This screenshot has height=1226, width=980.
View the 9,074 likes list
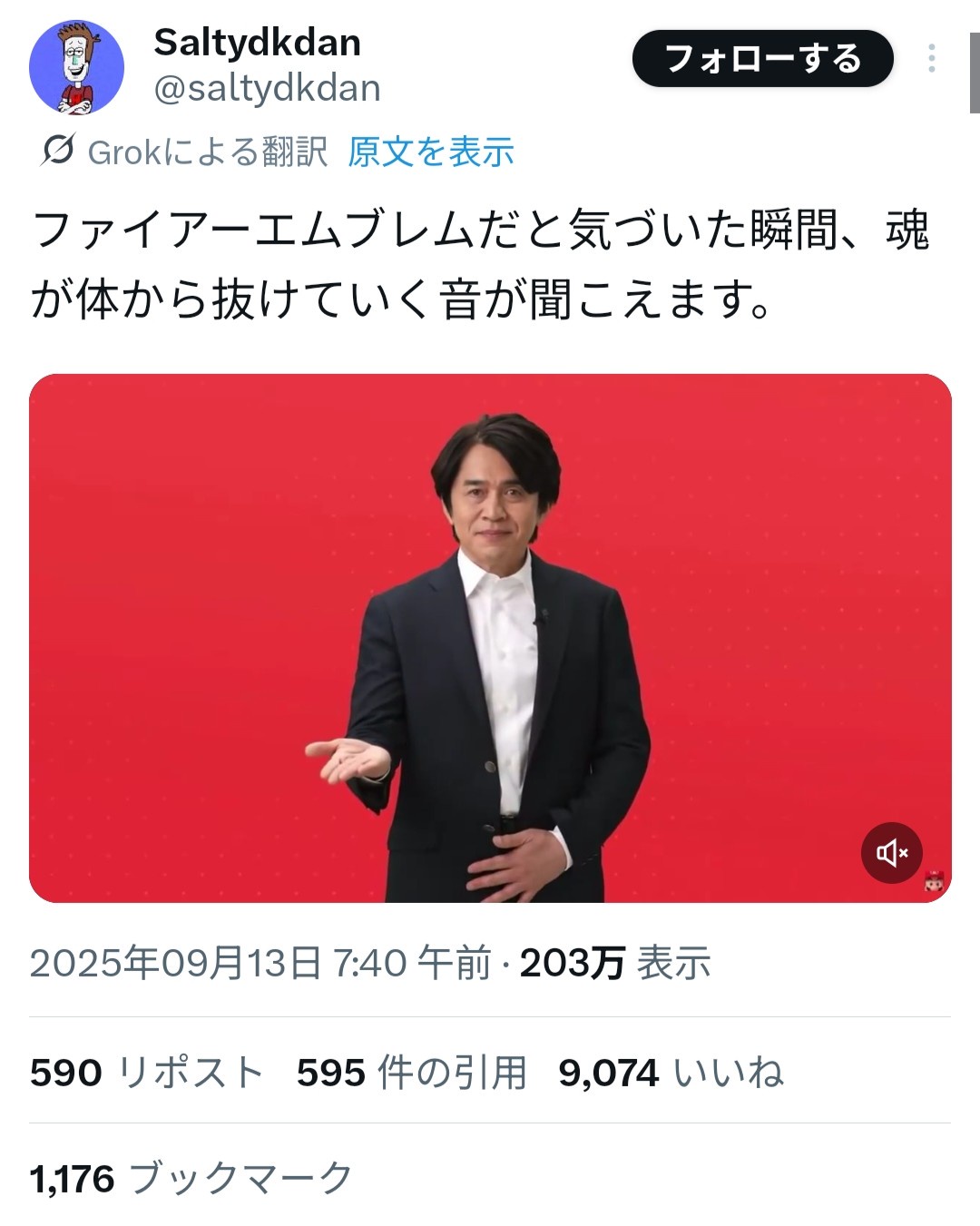(671, 1073)
